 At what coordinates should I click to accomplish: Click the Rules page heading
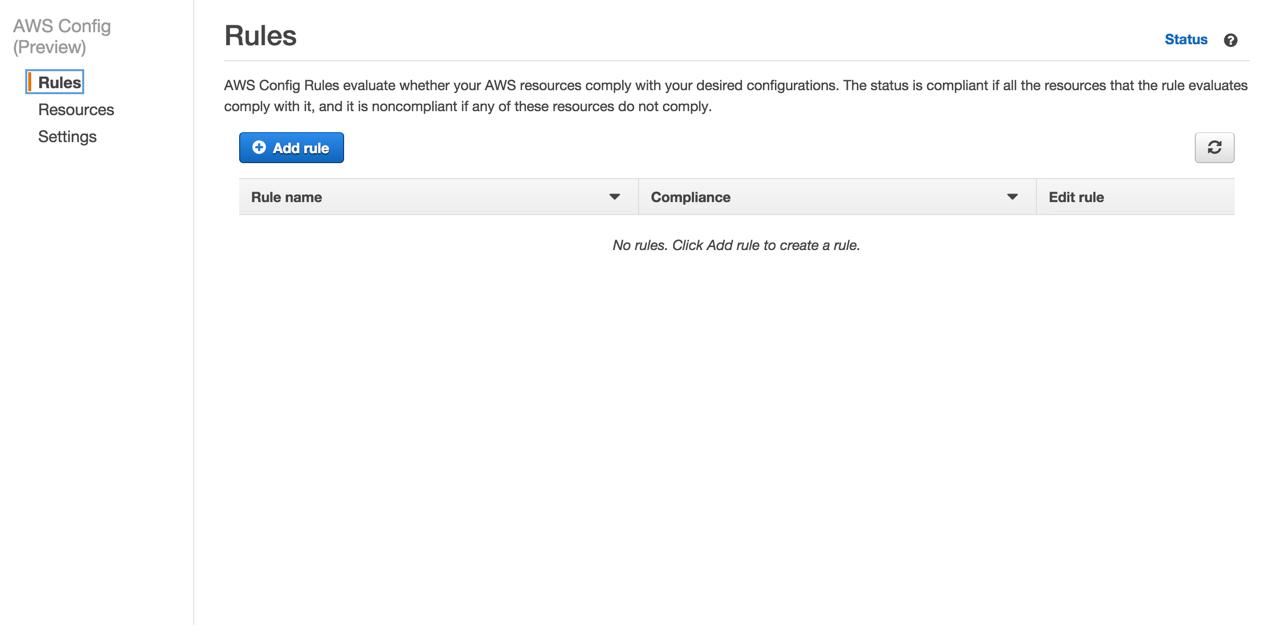pyautogui.click(x=260, y=35)
